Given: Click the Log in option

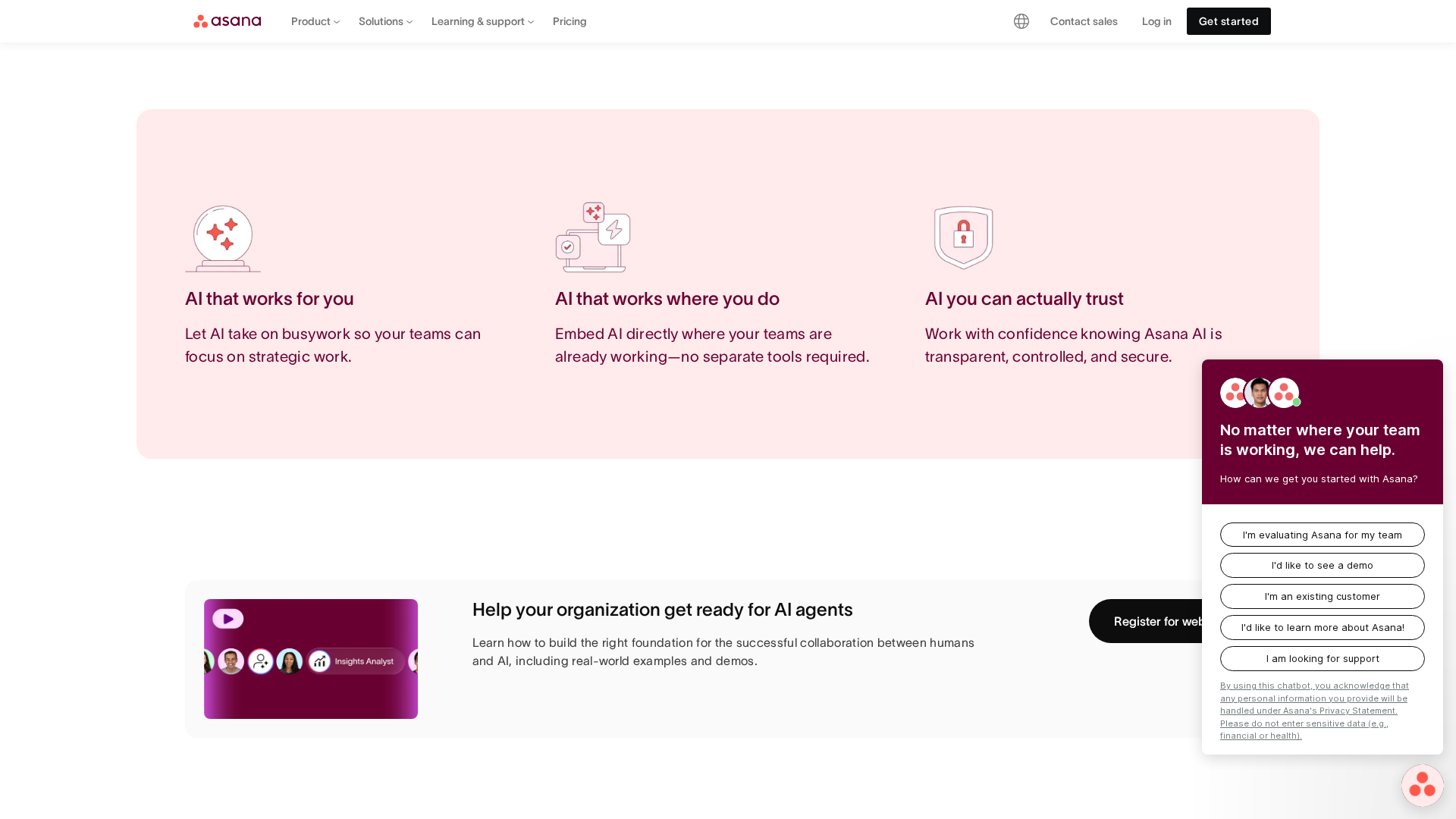Looking at the screenshot, I should point(1156,21).
